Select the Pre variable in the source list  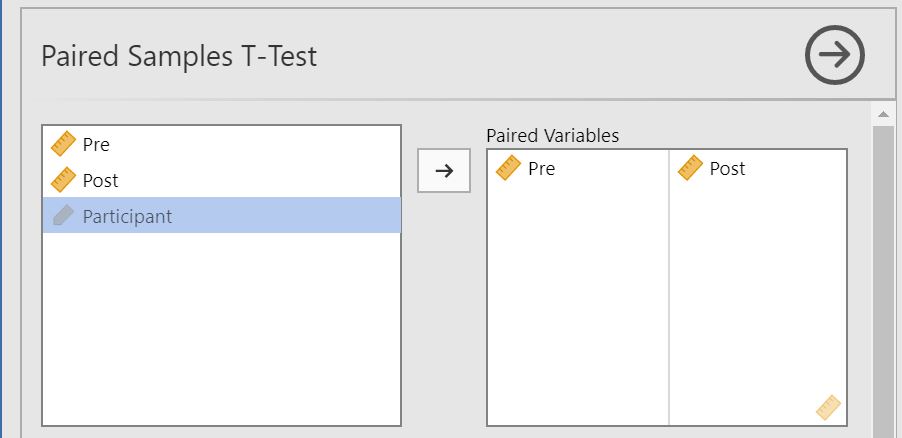tap(97, 144)
